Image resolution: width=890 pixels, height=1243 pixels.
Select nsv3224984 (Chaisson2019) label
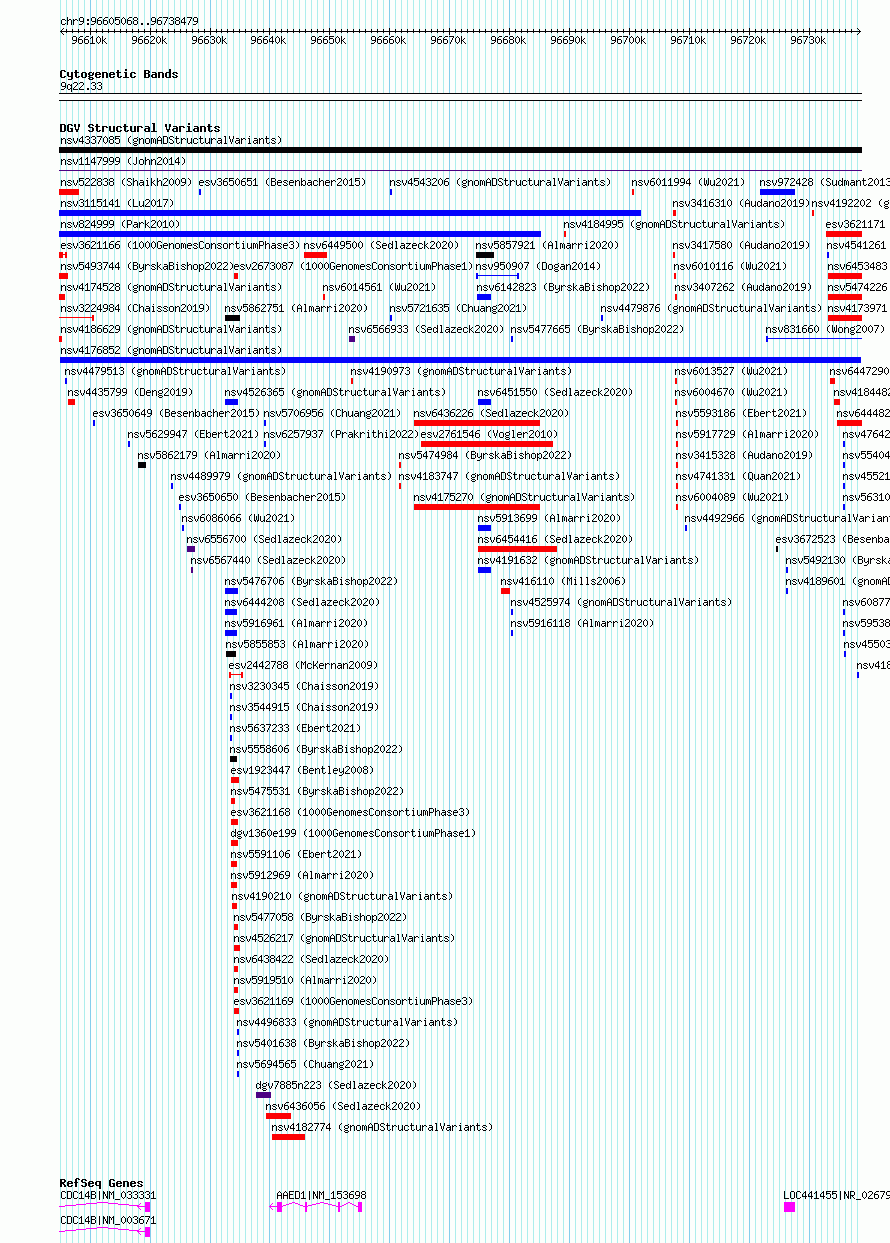click(x=135, y=308)
